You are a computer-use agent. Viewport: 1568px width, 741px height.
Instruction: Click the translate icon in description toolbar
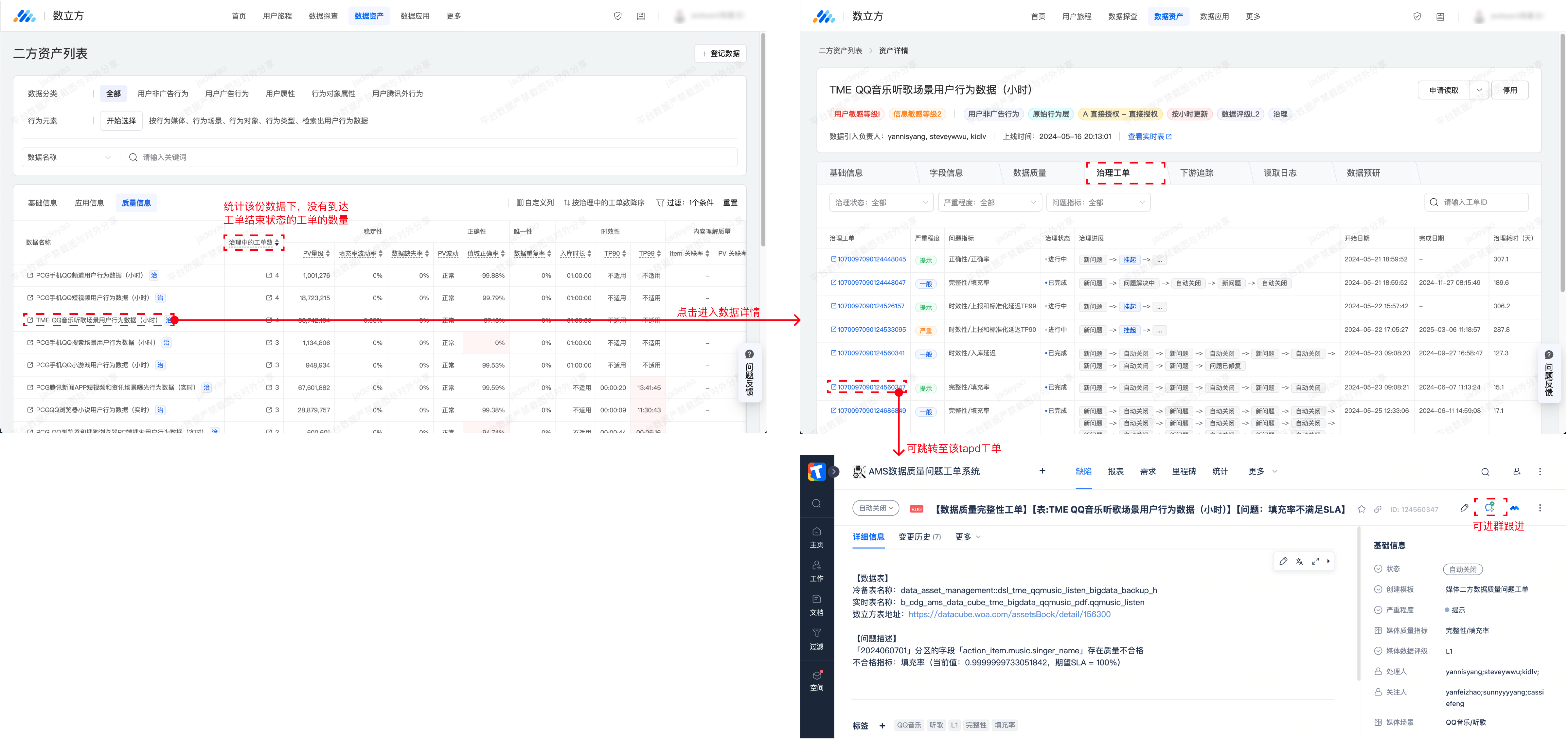click(x=1299, y=561)
